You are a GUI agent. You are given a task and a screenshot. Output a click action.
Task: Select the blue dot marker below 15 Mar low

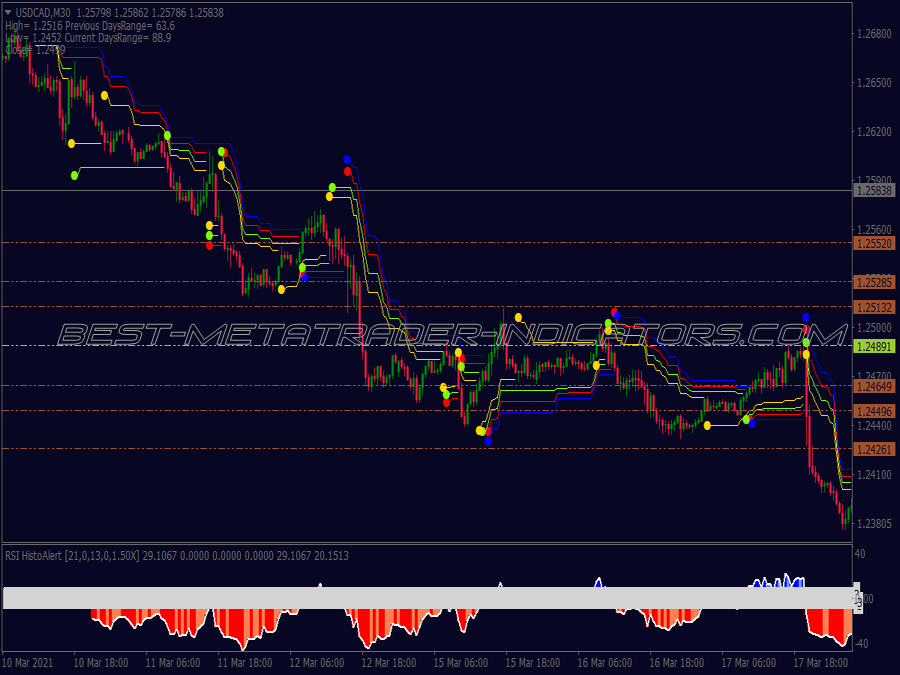[488, 441]
